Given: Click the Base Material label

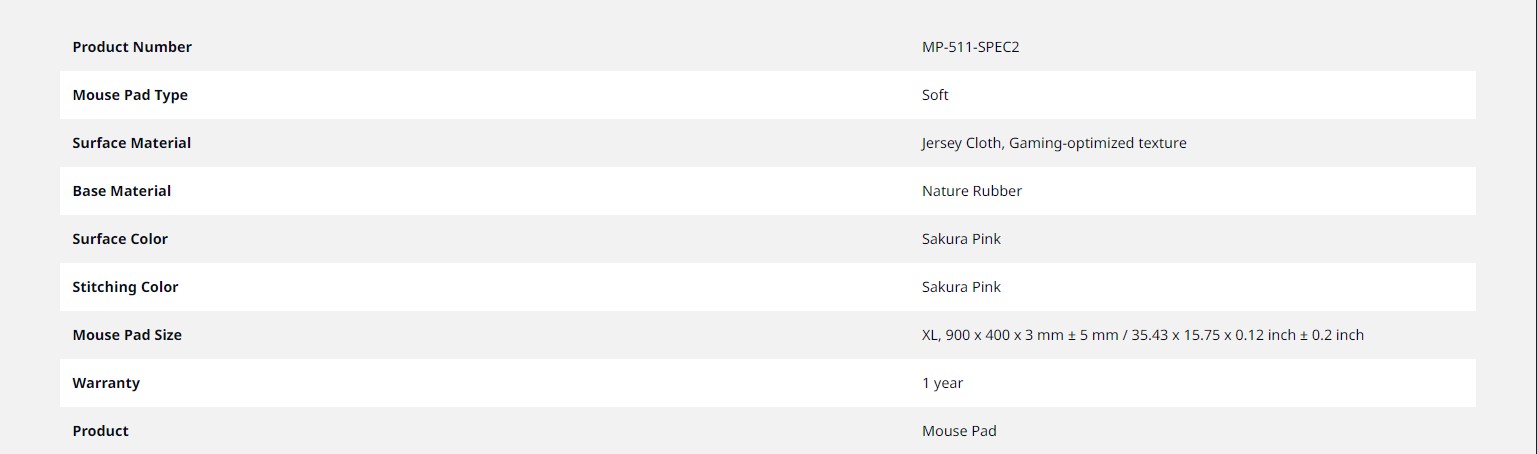Looking at the screenshot, I should click(x=122, y=191).
